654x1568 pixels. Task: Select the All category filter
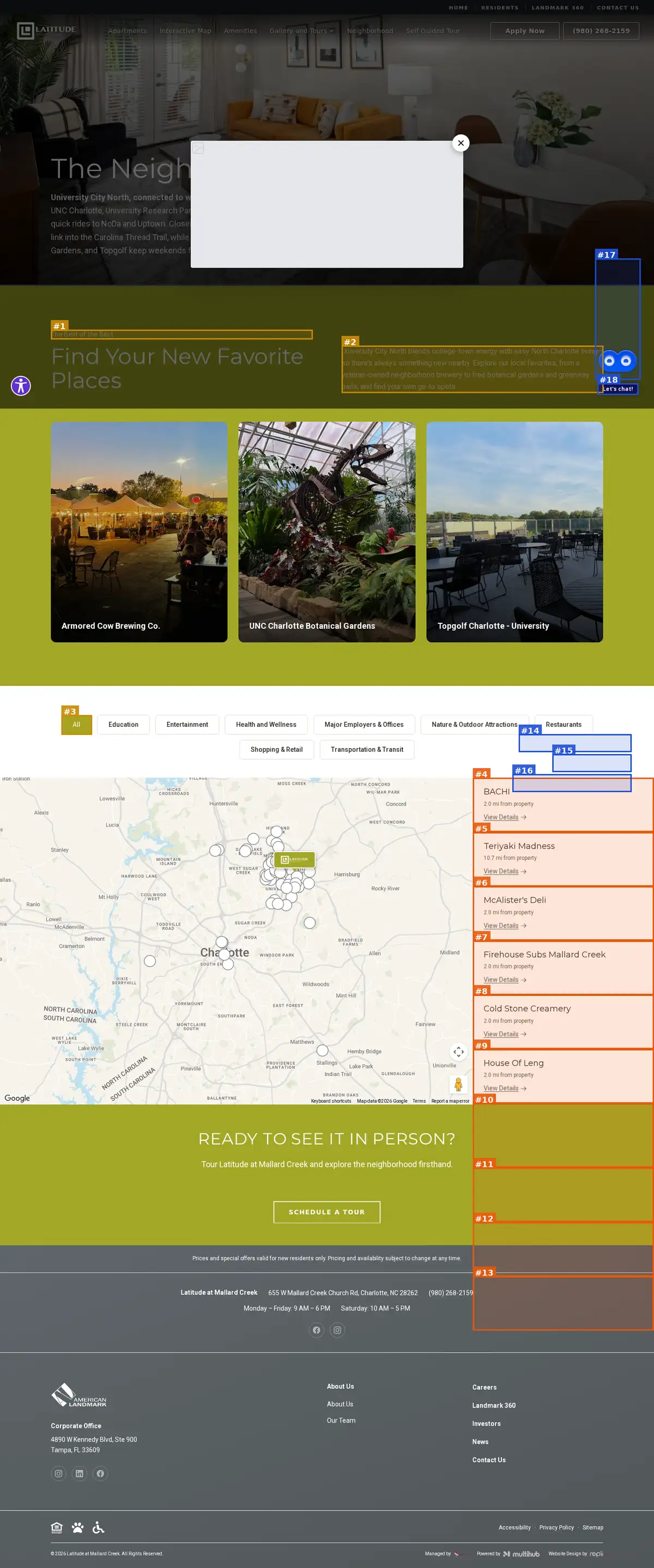[76, 725]
